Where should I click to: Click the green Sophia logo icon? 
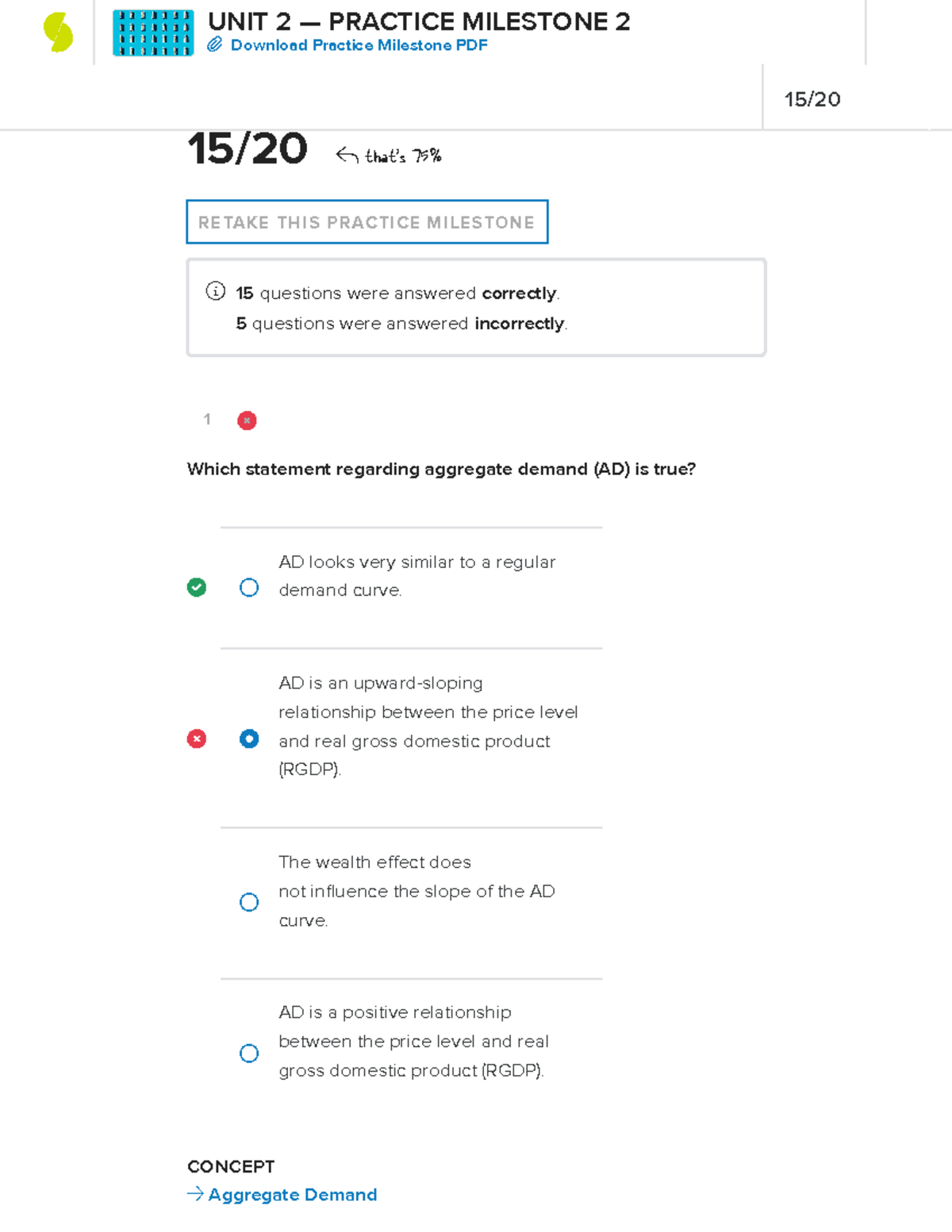point(58,33)
